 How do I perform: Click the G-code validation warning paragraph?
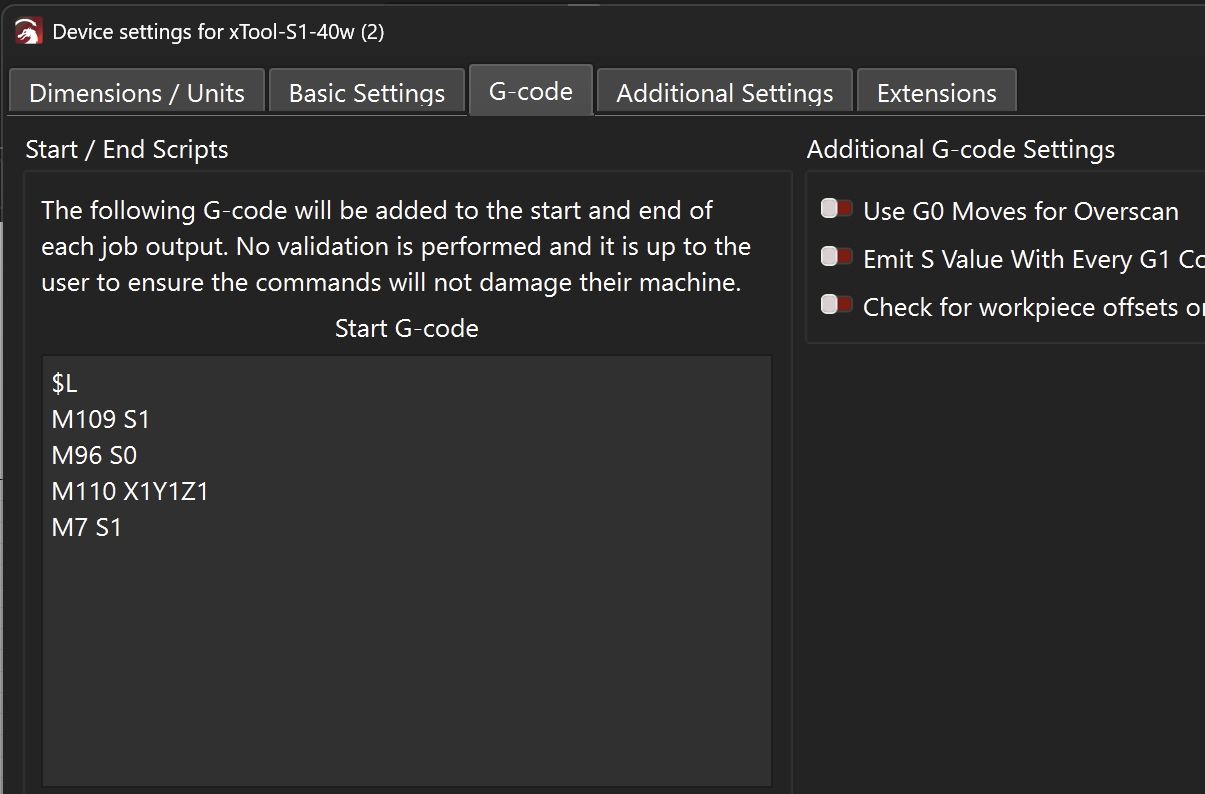396,247
